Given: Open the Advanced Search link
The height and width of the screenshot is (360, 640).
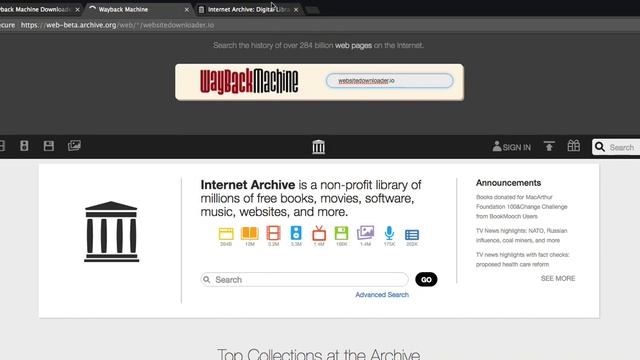Looking at the screenshot, I should [382, 295].
